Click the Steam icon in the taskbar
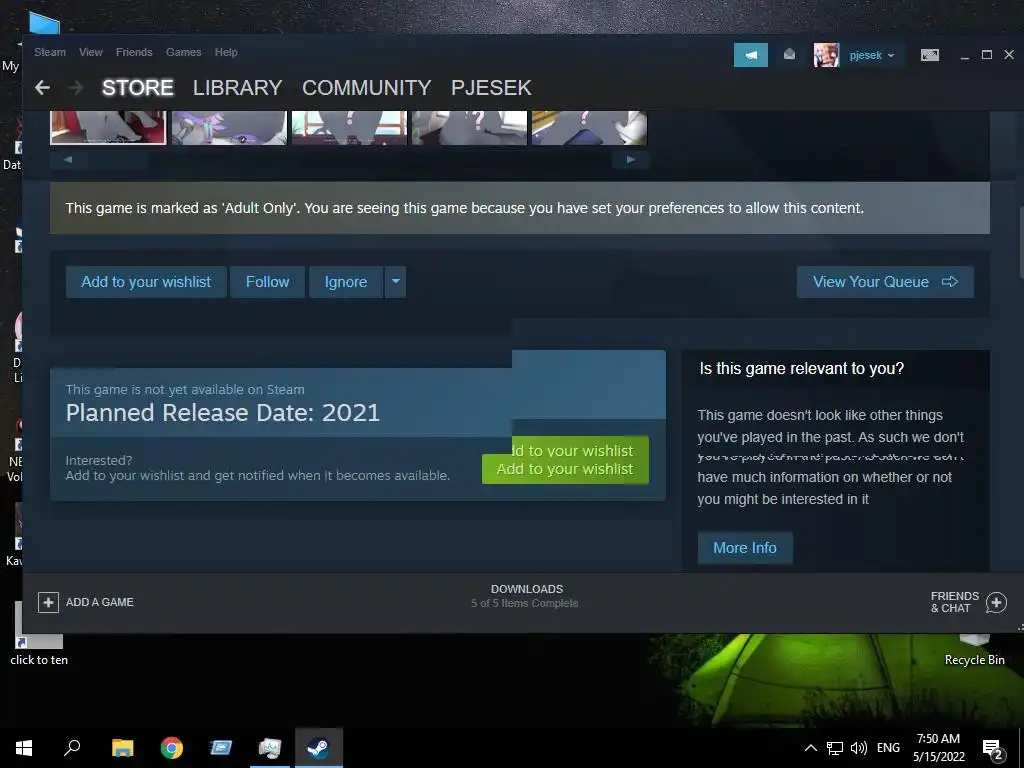 [x=319, y=748]
